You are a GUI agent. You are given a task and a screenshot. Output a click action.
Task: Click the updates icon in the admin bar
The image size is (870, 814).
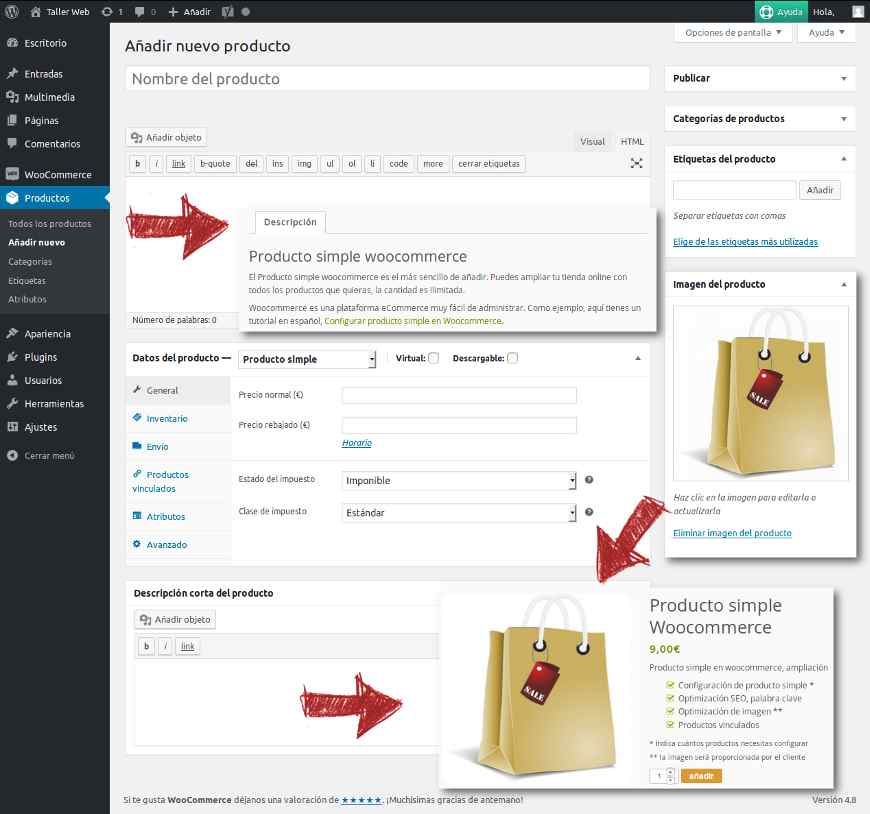pos(107,12)
